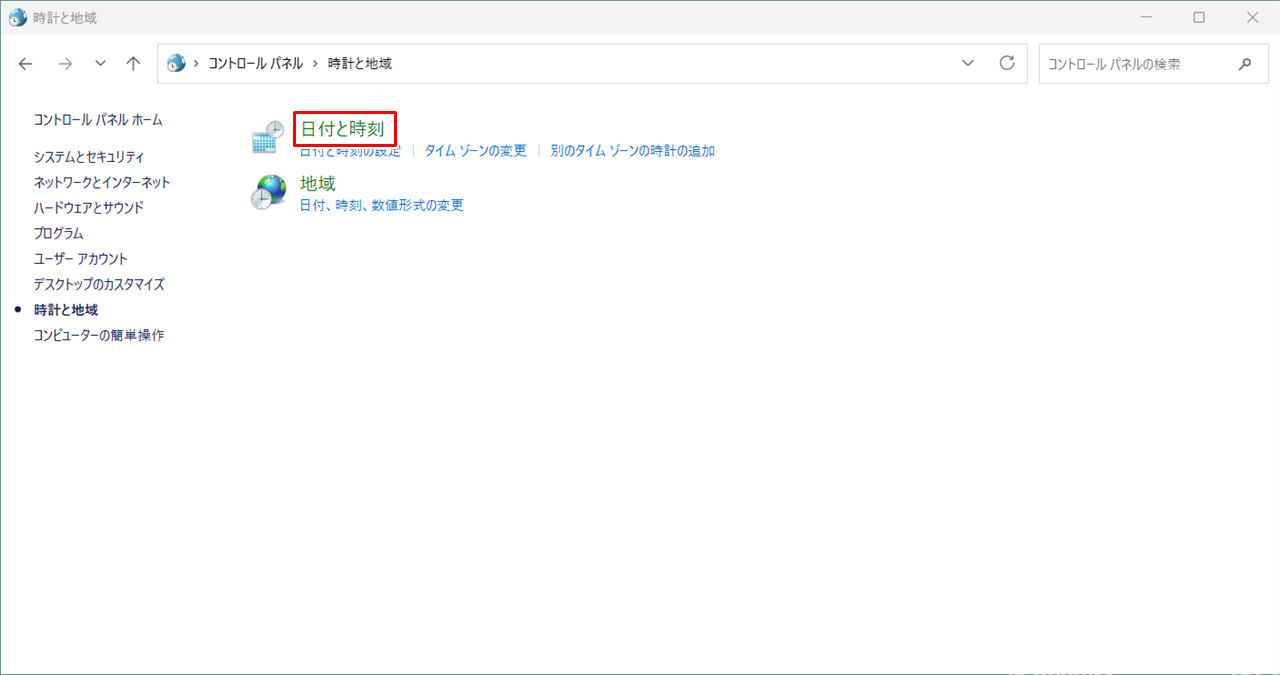The image size is (1280, 675).
Task: Click the Control Panel icon in address bar
Action: (x=177, y=64)
